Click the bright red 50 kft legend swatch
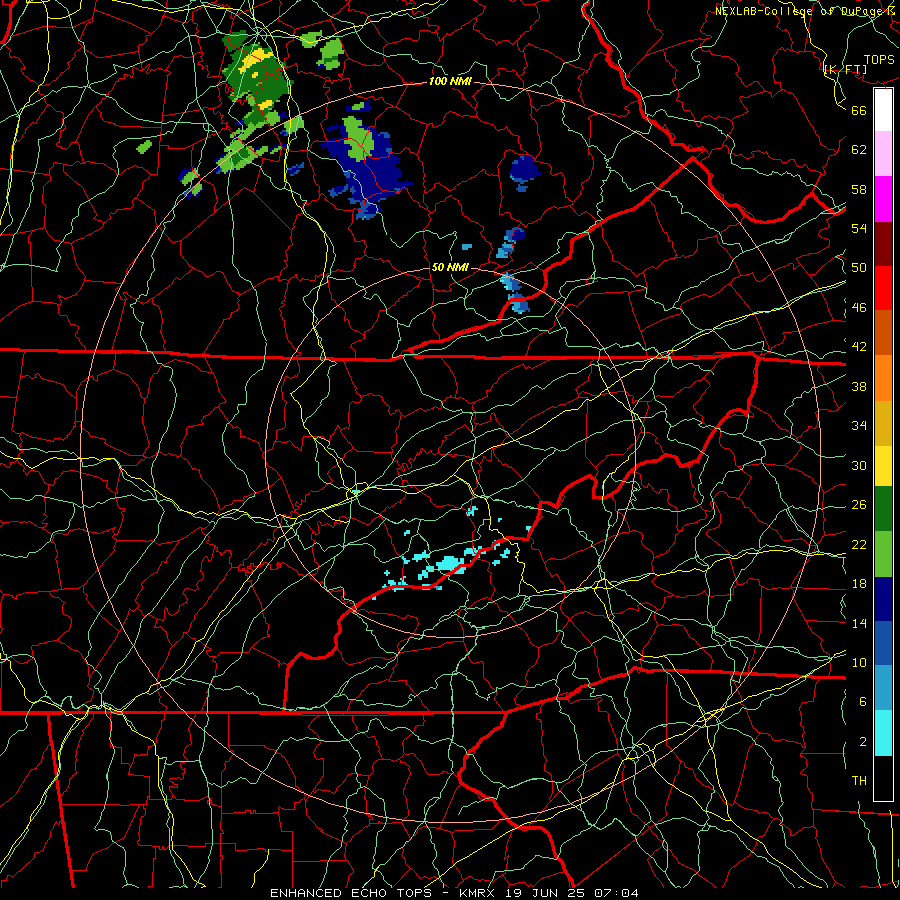 [x=883, y=288]
